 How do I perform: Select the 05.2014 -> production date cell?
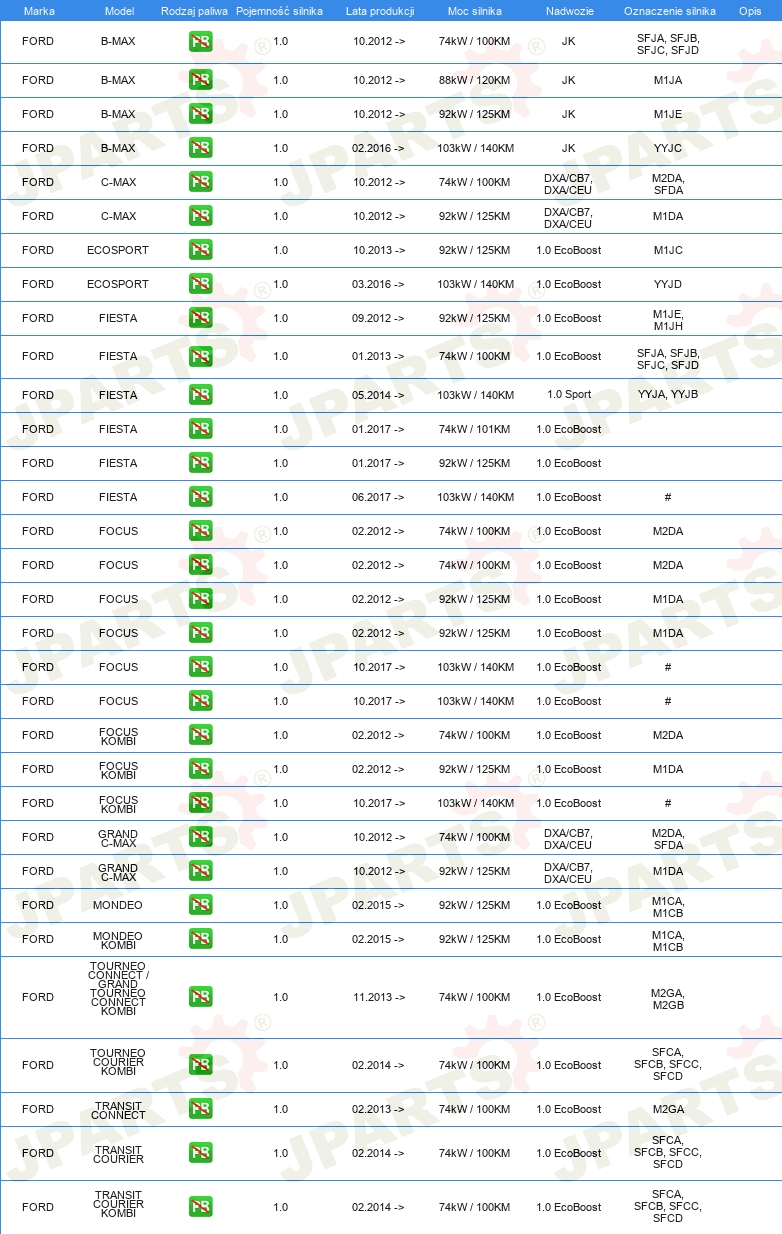(x=379, y=395)
